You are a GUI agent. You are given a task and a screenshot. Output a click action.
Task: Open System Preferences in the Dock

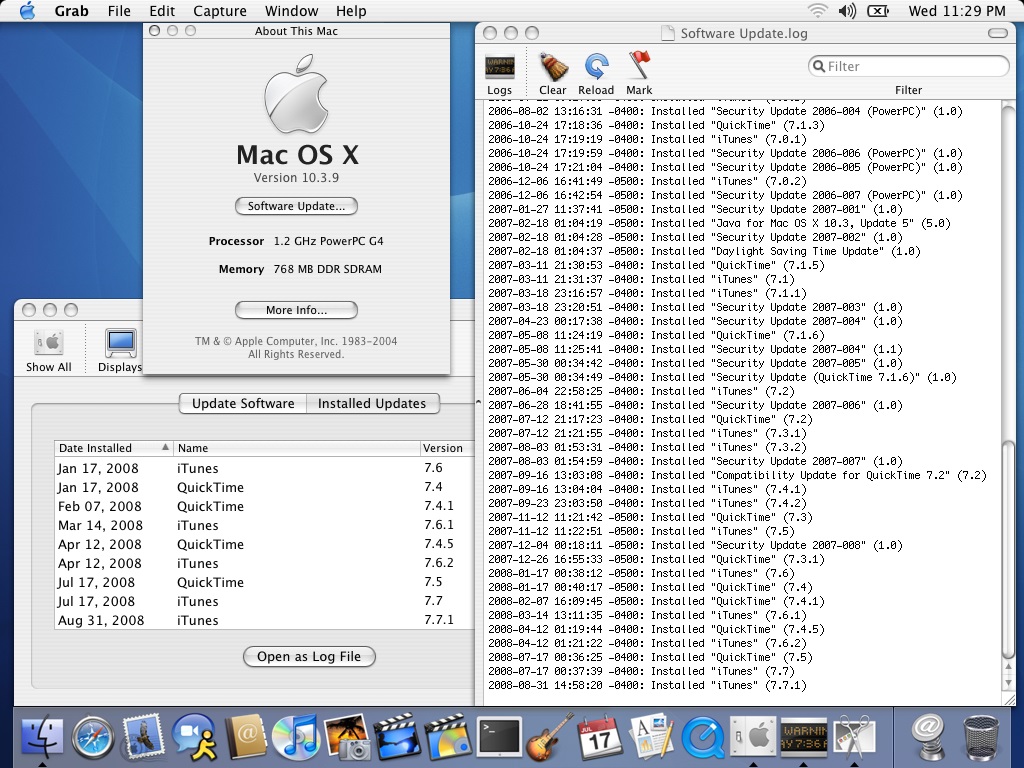pos(752,737)
